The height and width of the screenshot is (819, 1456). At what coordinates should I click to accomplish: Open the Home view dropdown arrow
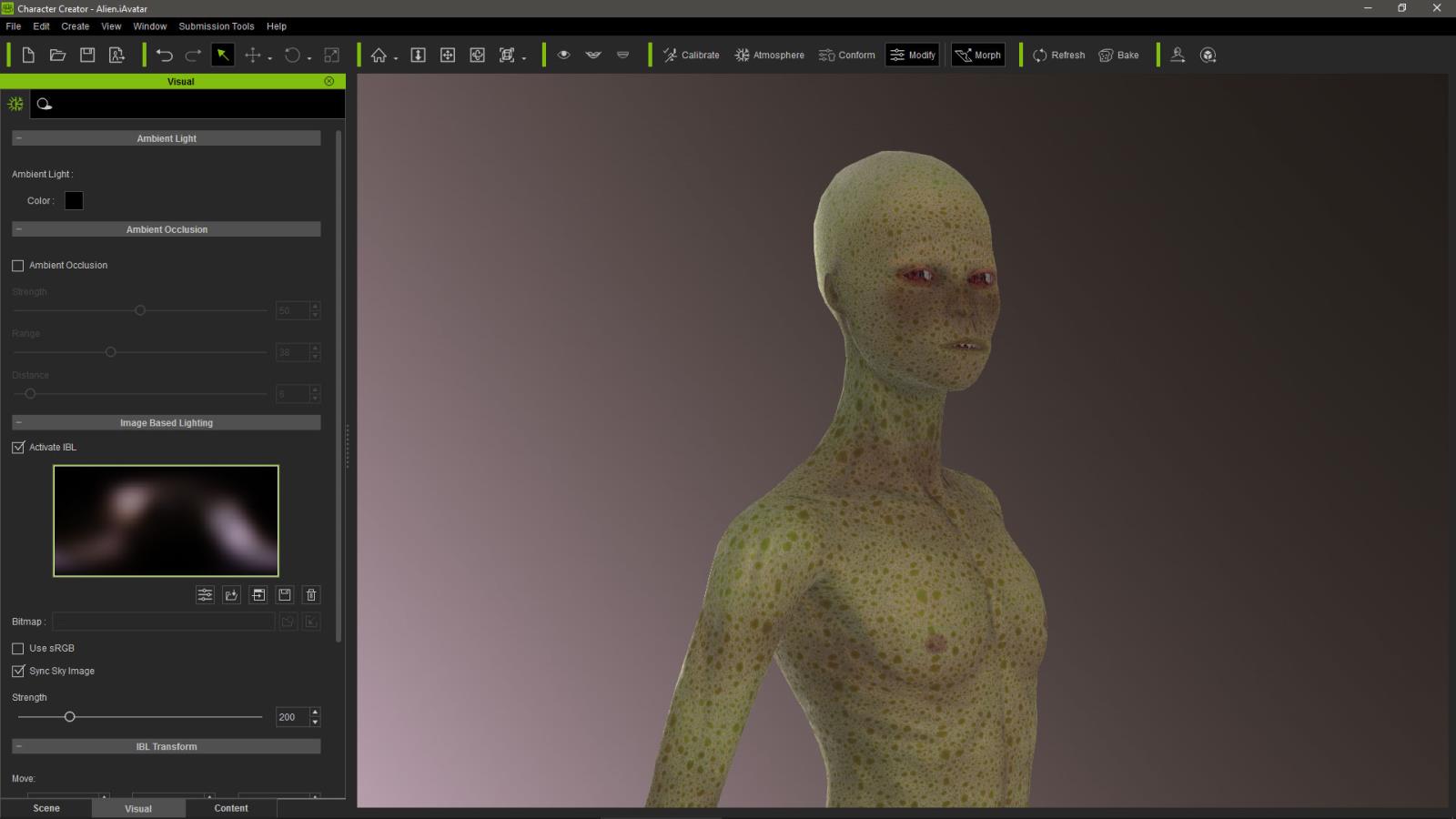pyautogui.click(x=396, y=59)
